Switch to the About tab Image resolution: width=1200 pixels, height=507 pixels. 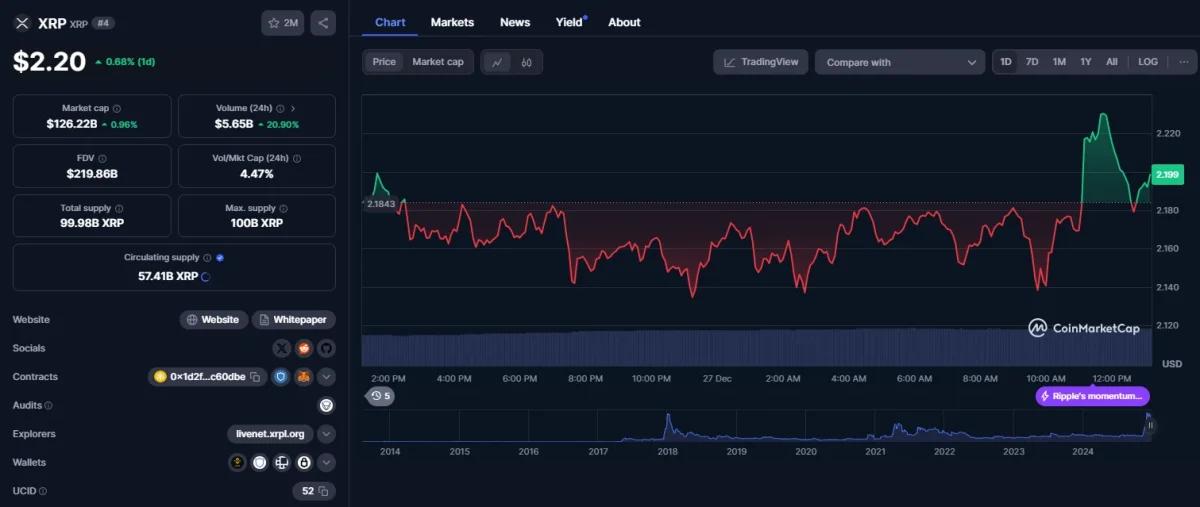[624, 22]
